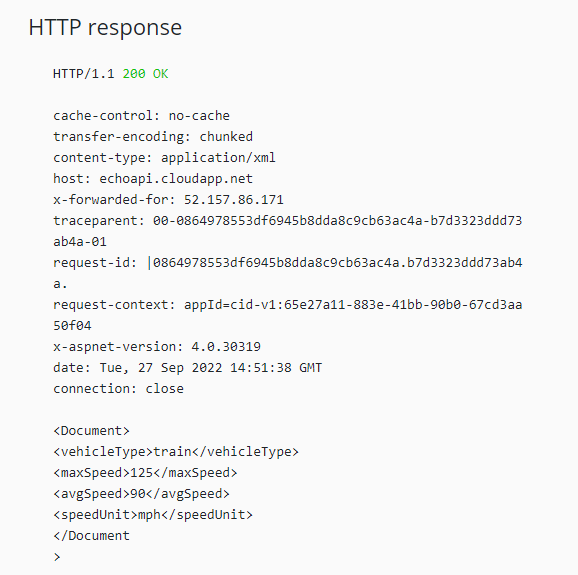
Task: Click the maxSpeed 125 XML element
Action: pos(145,473)
